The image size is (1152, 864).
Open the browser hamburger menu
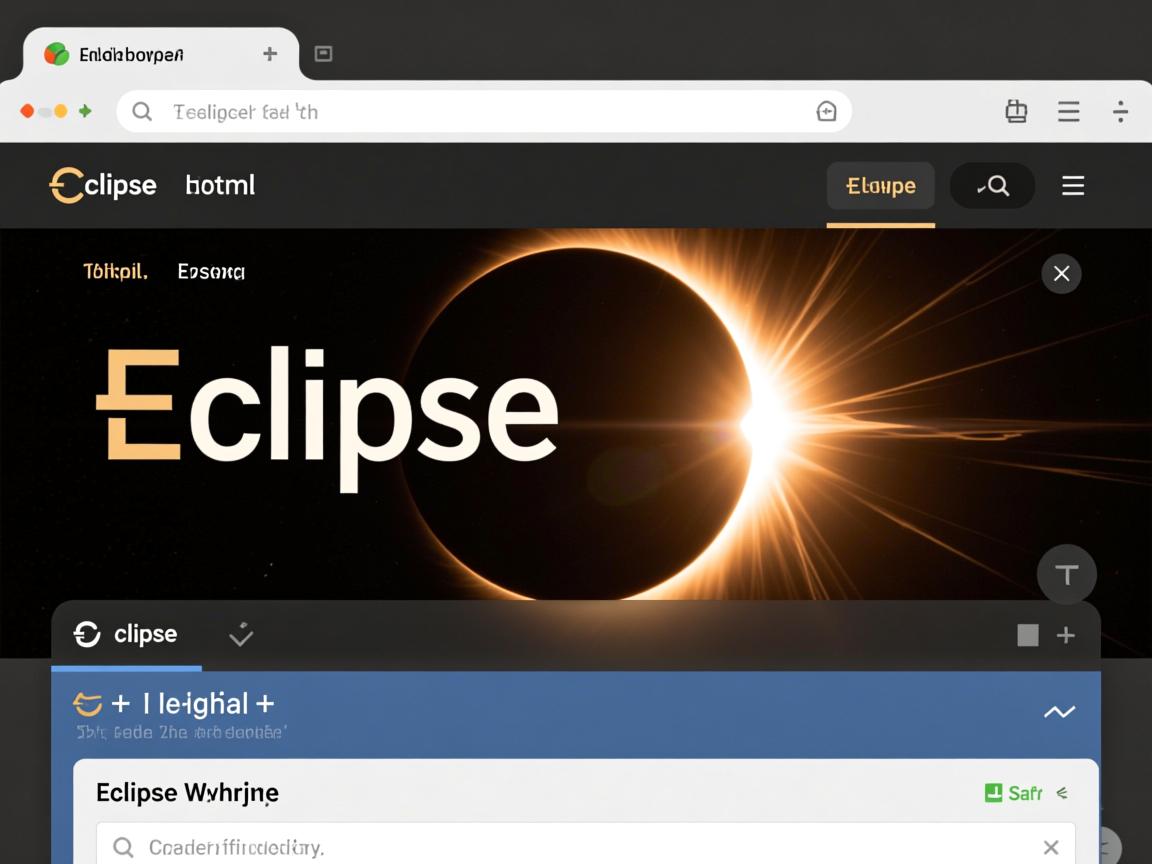click(x=1068, y=111)
